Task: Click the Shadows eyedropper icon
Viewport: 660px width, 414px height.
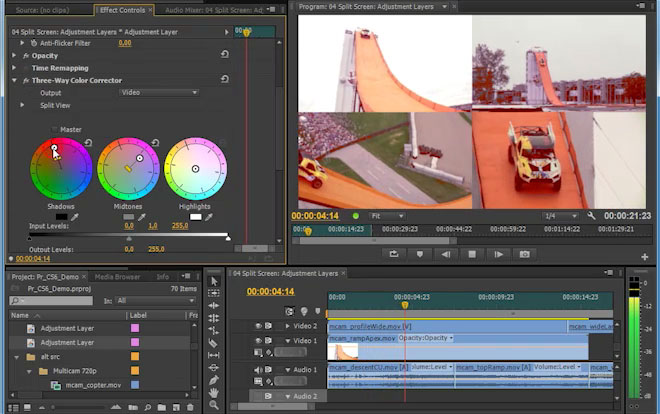Action: [74, 216]
